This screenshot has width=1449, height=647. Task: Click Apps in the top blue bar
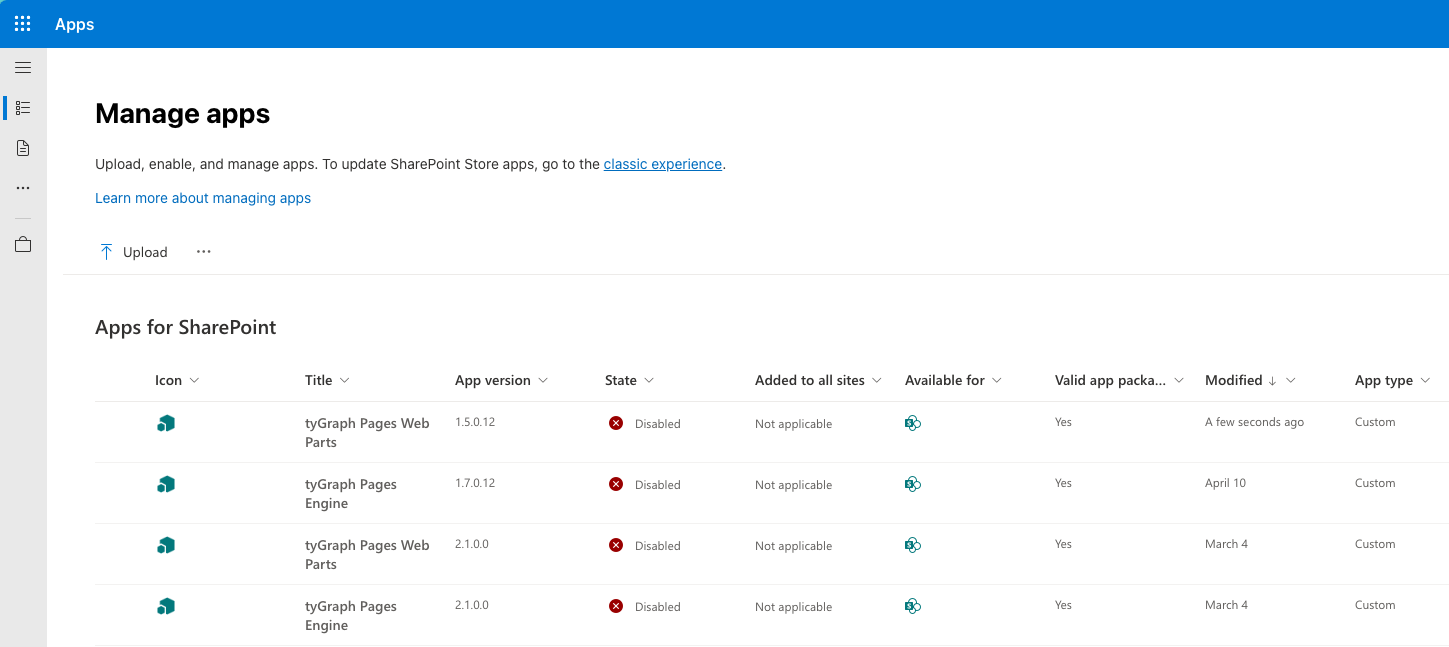coord(74,24)
